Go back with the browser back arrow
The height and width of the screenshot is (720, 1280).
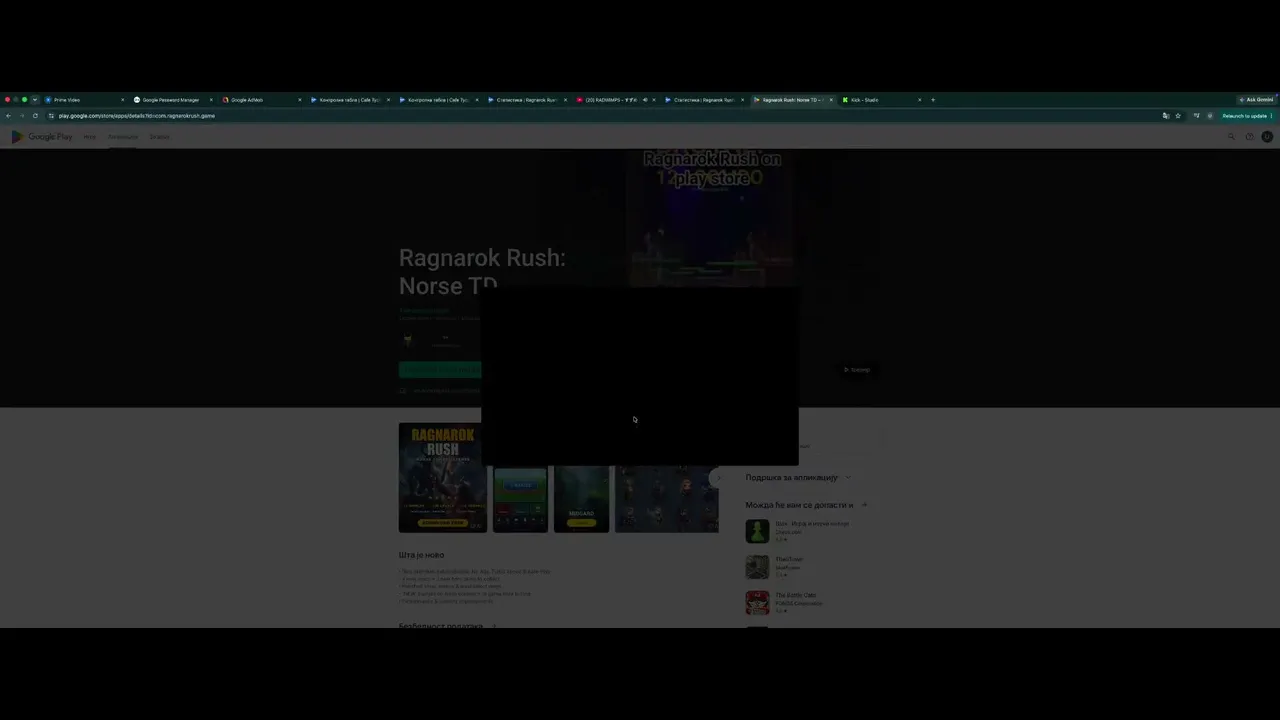(x=9, y=116)
